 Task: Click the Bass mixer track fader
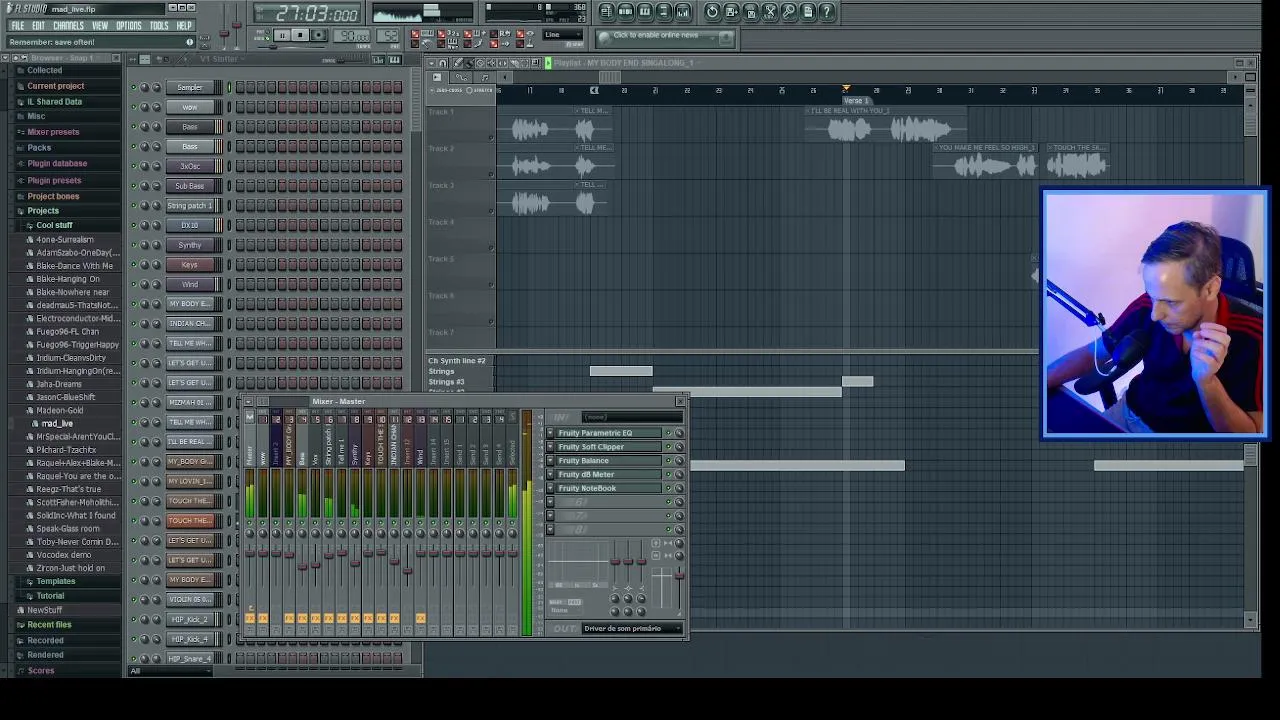302,566
